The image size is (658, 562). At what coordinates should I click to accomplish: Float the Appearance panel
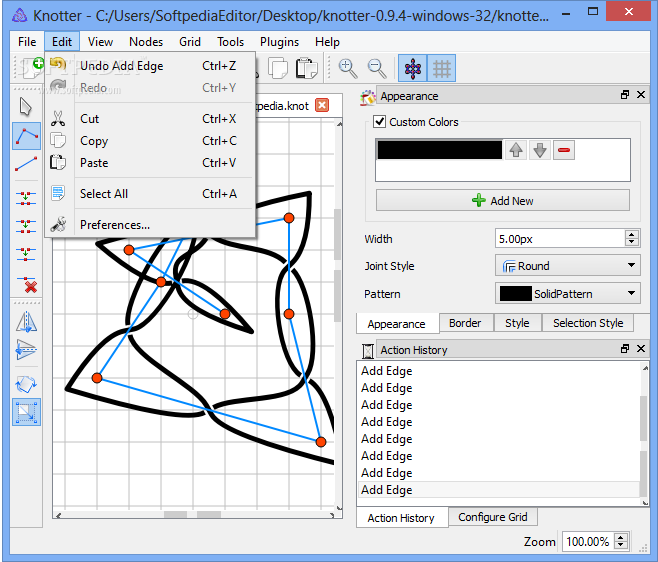point(625,95)
